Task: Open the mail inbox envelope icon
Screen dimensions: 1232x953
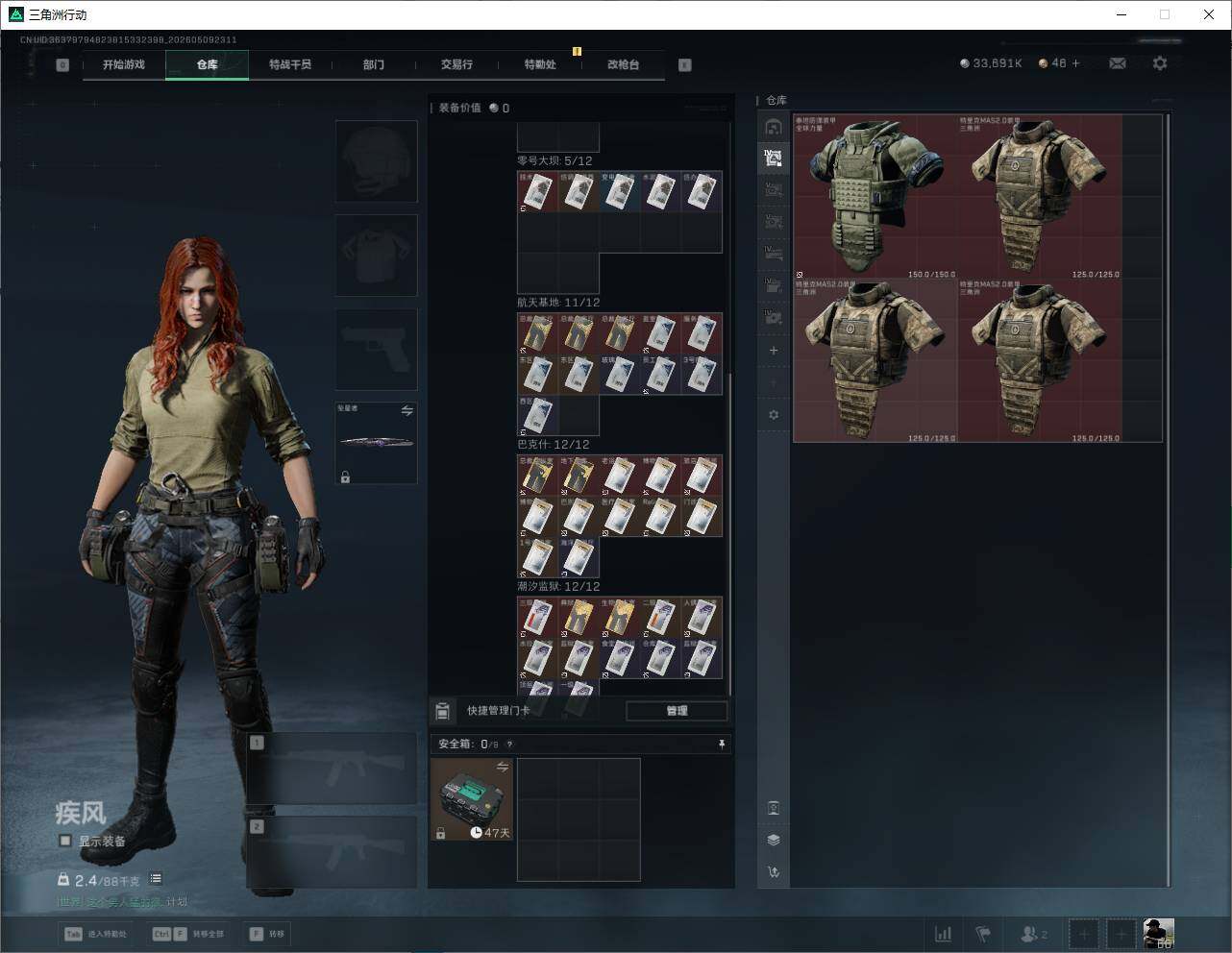Action: click(1118, 63)
